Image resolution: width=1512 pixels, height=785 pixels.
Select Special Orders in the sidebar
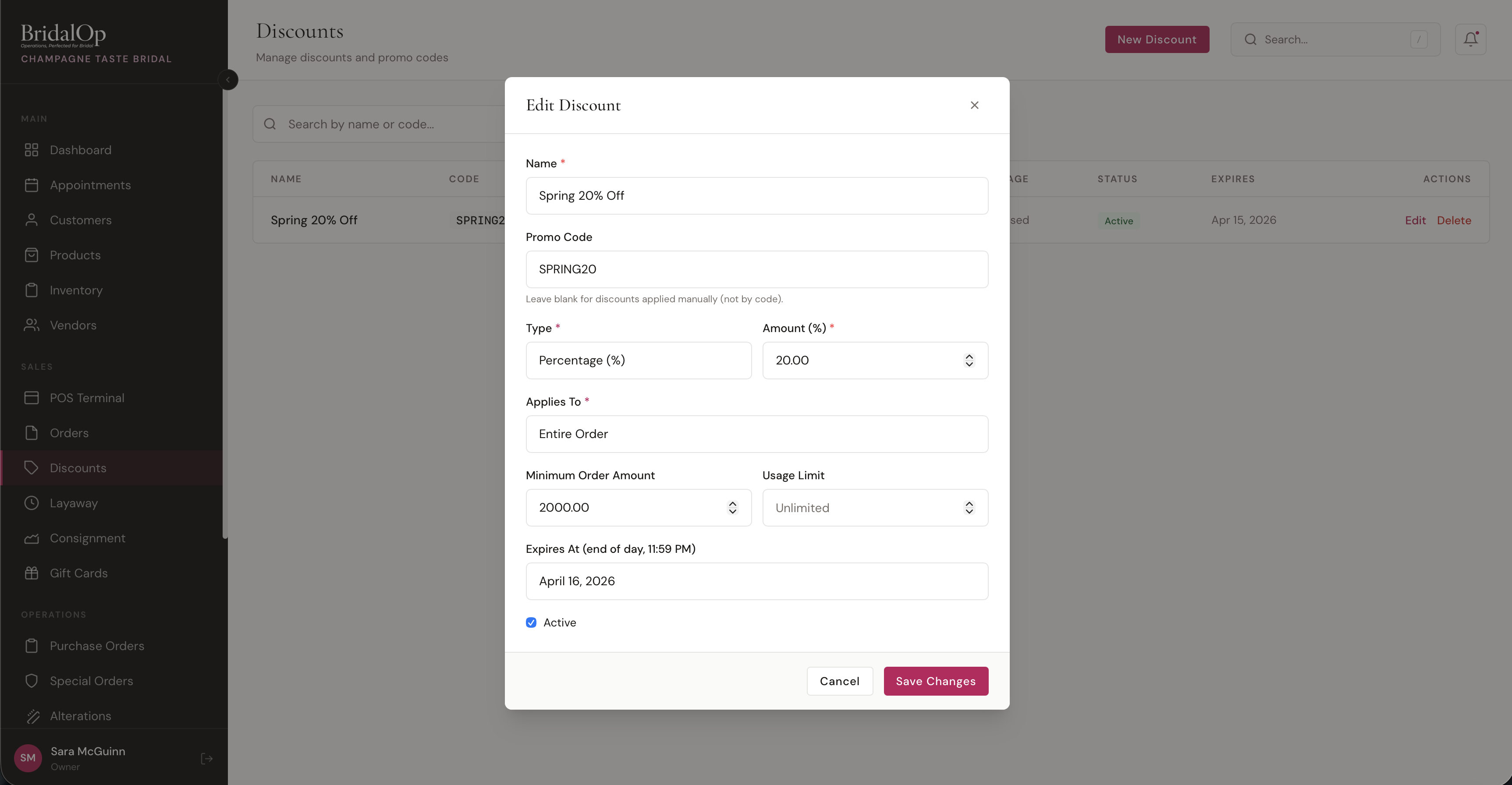[91, 680]
